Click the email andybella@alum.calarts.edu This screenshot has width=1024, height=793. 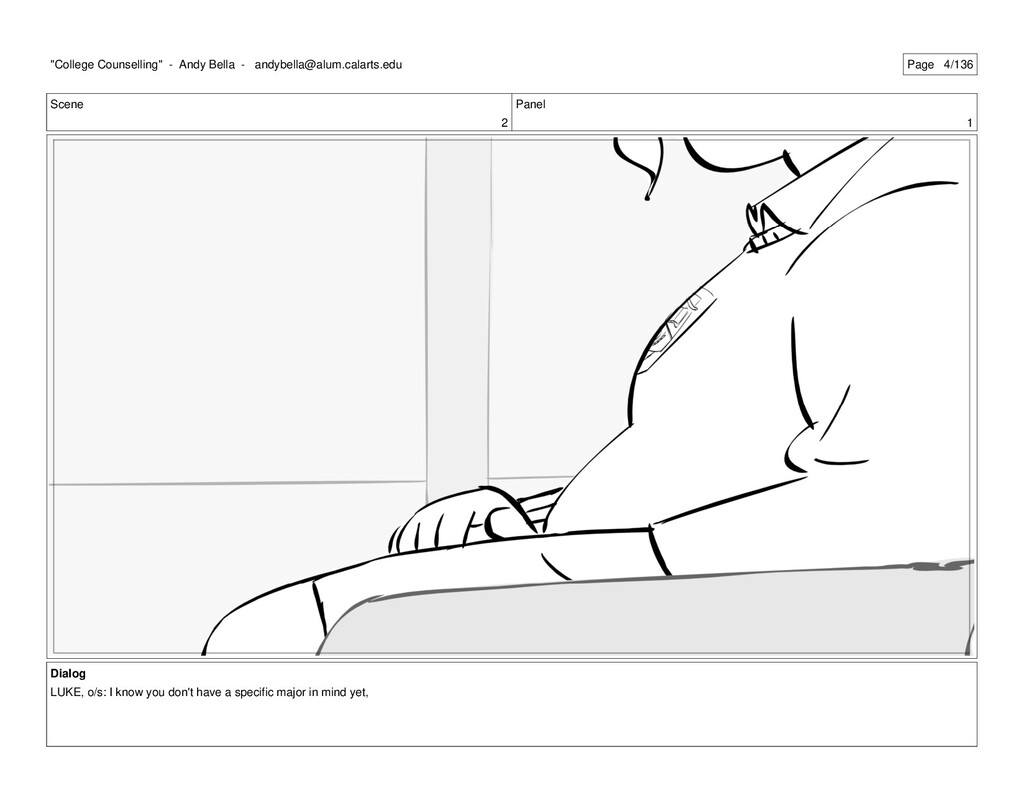(328, 65)
